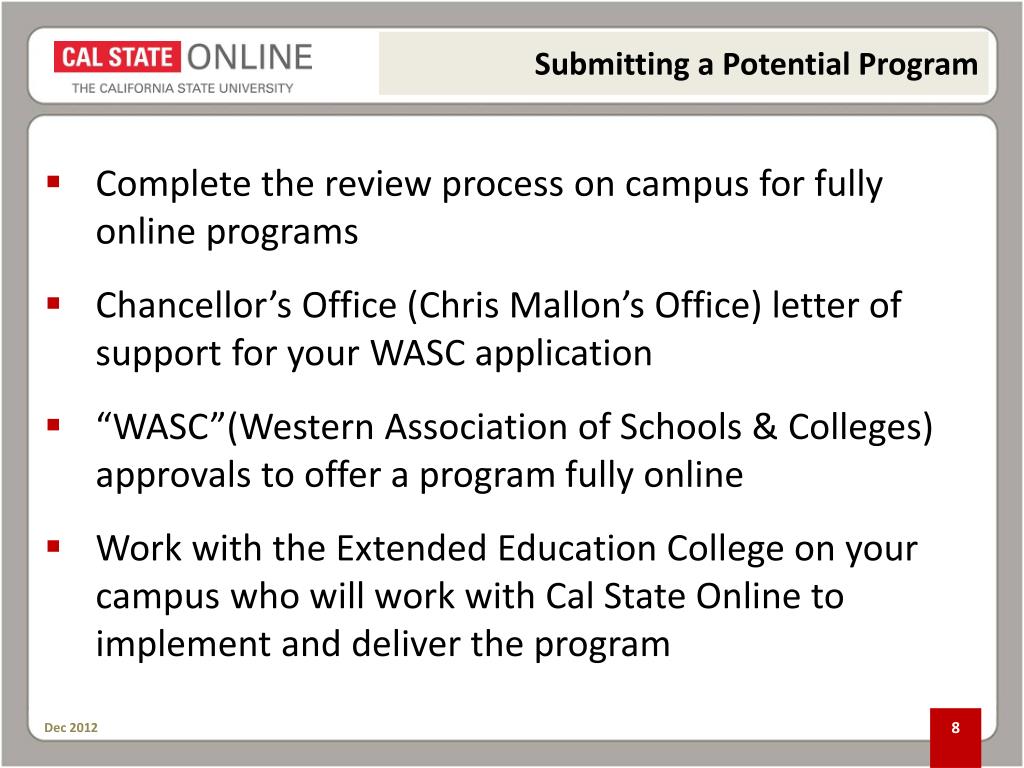Select the bullet beside Chancellor's Office line

point(54,303)
